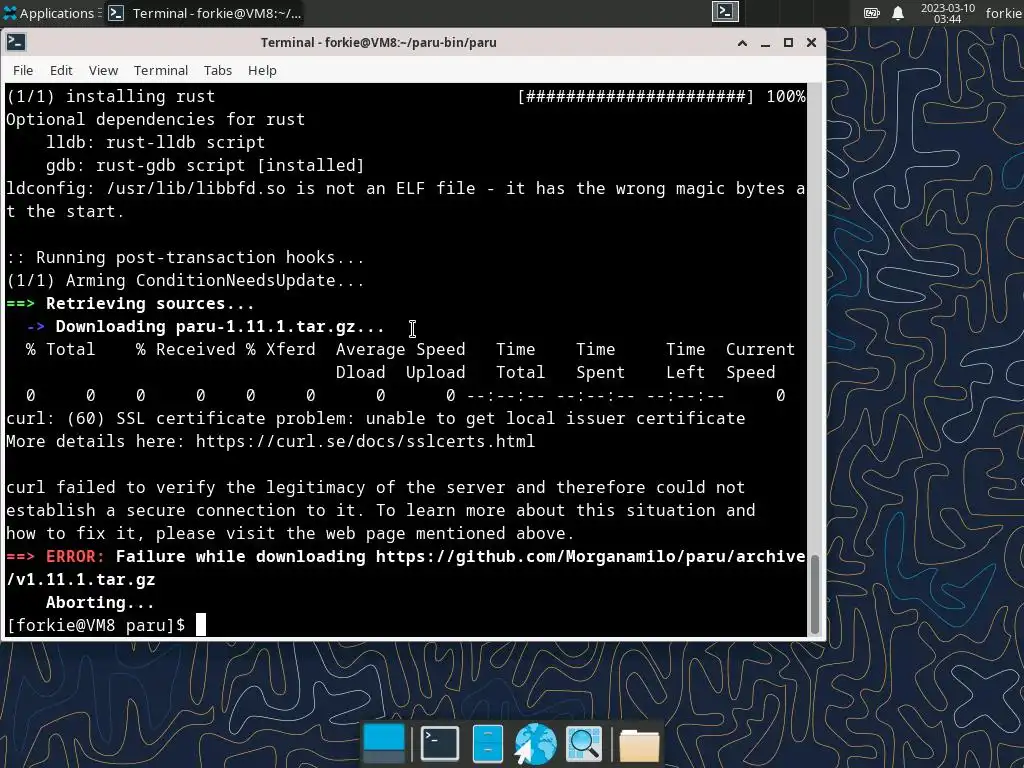Click the github.com paru archive URL
The width and height of the screenshot is (1024, 768).
pos(406,568)
